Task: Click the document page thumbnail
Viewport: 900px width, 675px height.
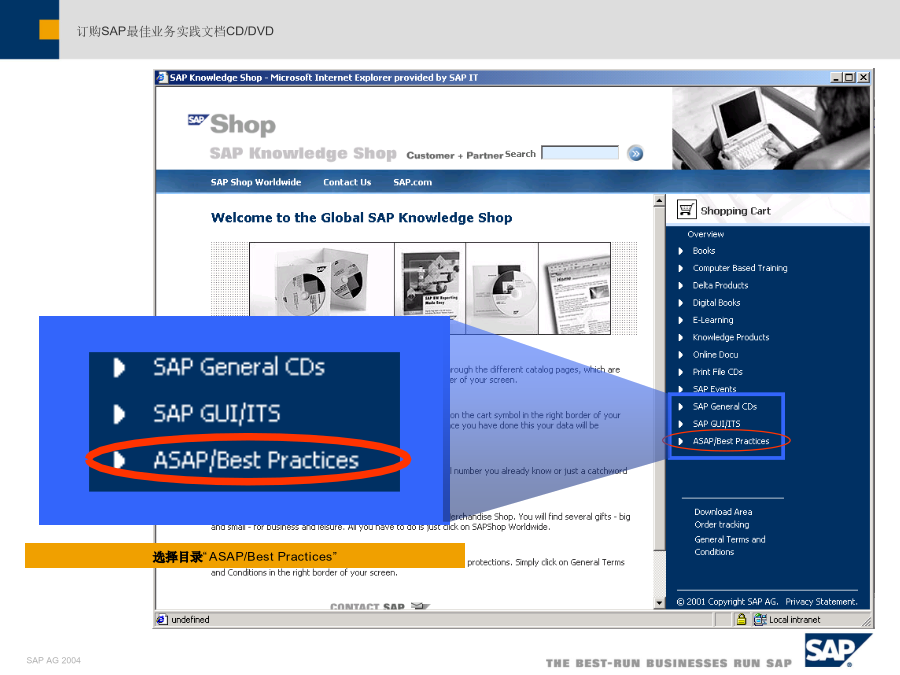Action: (575, 288)
